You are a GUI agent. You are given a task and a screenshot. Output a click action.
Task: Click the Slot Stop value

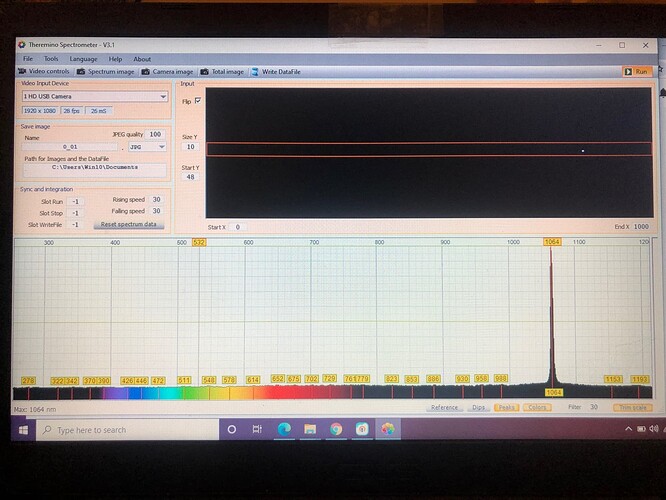75,213
